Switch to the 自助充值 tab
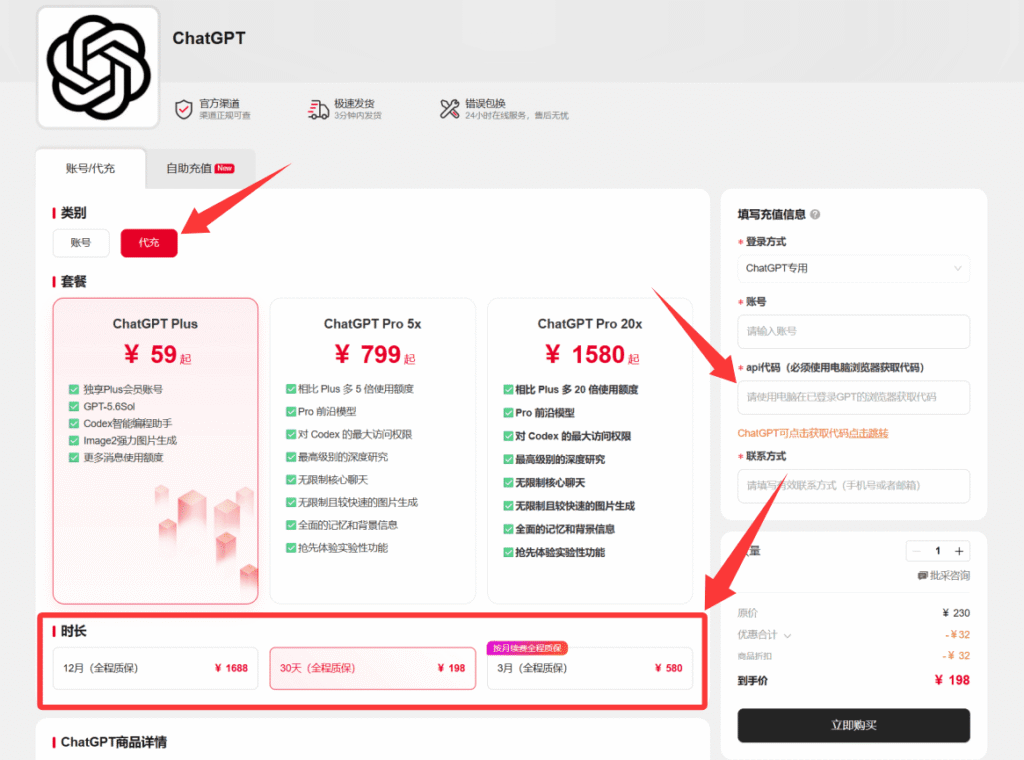Image resolution: width=1024 pixels, height=760 pixels. (200, 168)
